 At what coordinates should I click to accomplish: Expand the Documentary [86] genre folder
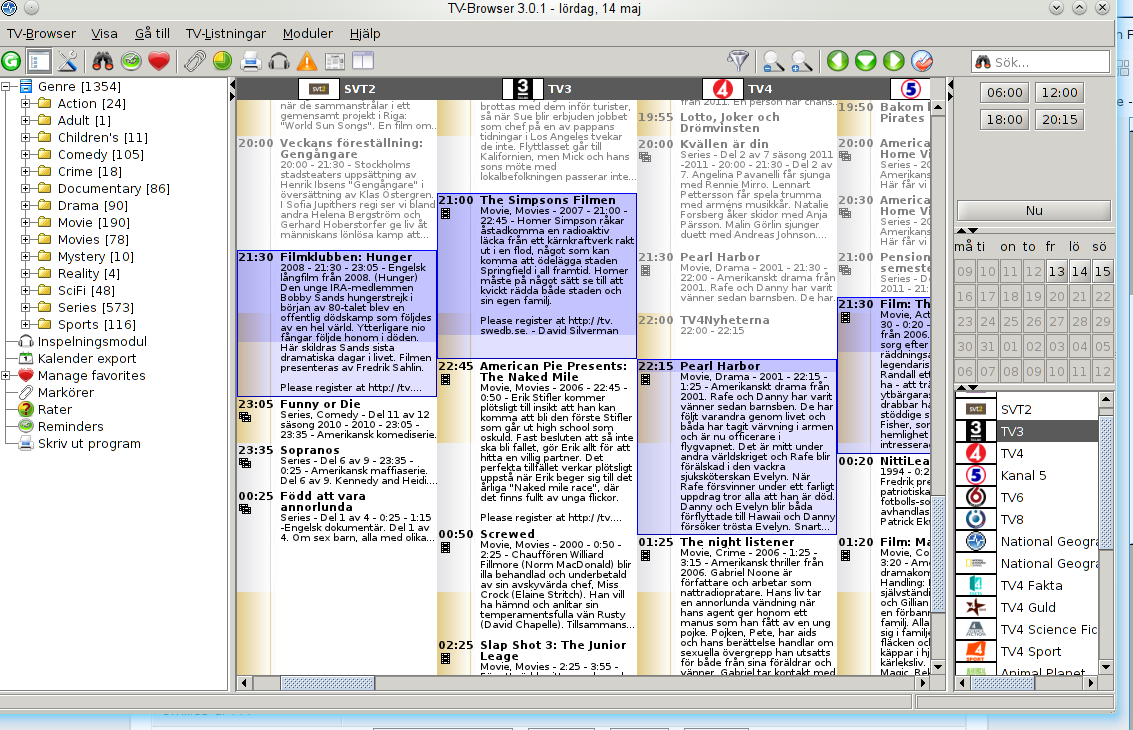pyautogui.click(x=25, y=189)
